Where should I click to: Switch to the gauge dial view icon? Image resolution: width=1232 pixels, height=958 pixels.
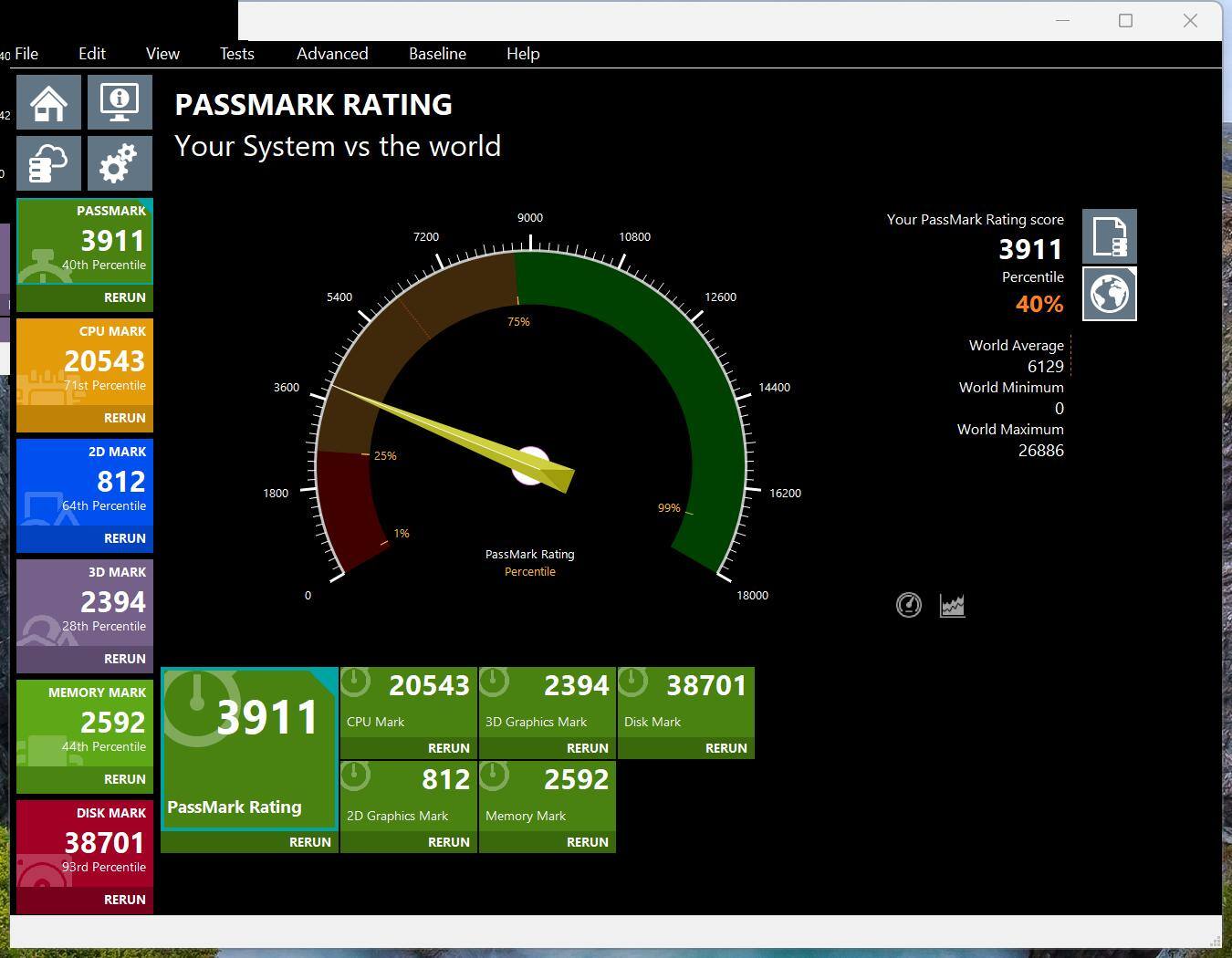pyautogui.click(x=909, y=605)
